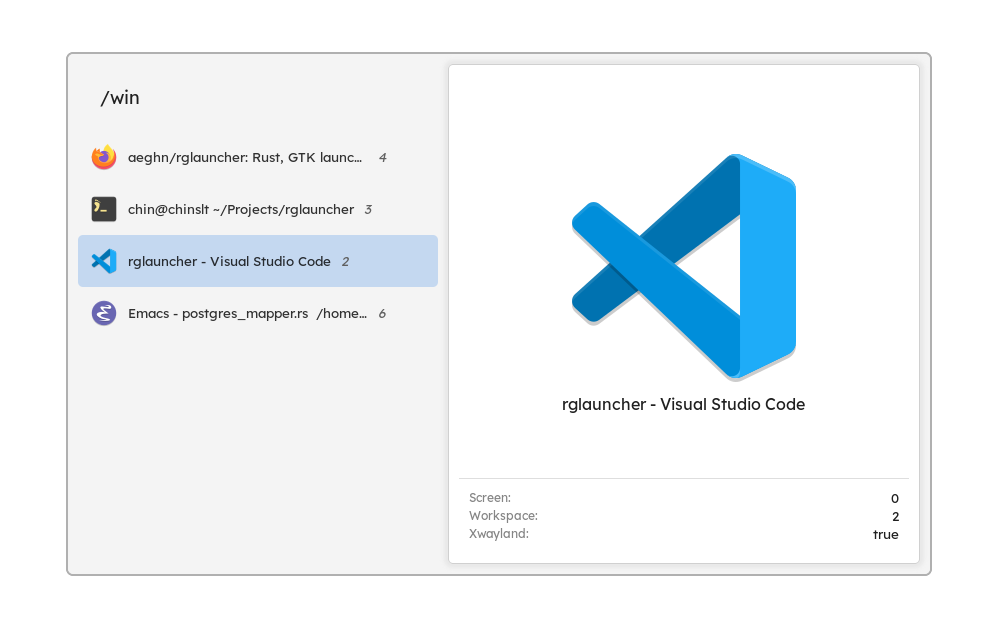Click the Firefox icon in results list
The width and height of the screenshot is (998, 628).
click(x=104, y=157)
